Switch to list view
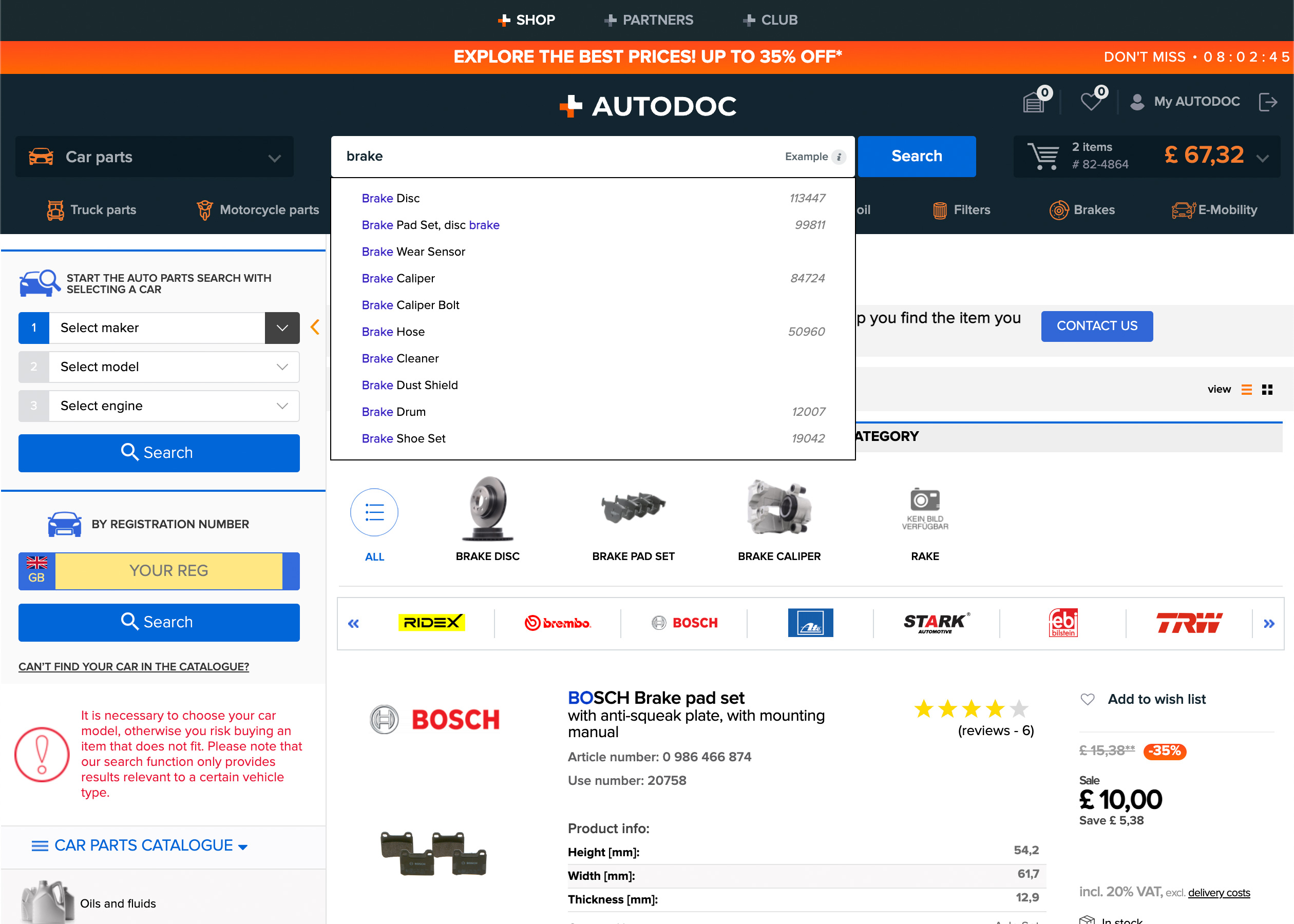1294x924 pixels. (x=1246, y=389)
